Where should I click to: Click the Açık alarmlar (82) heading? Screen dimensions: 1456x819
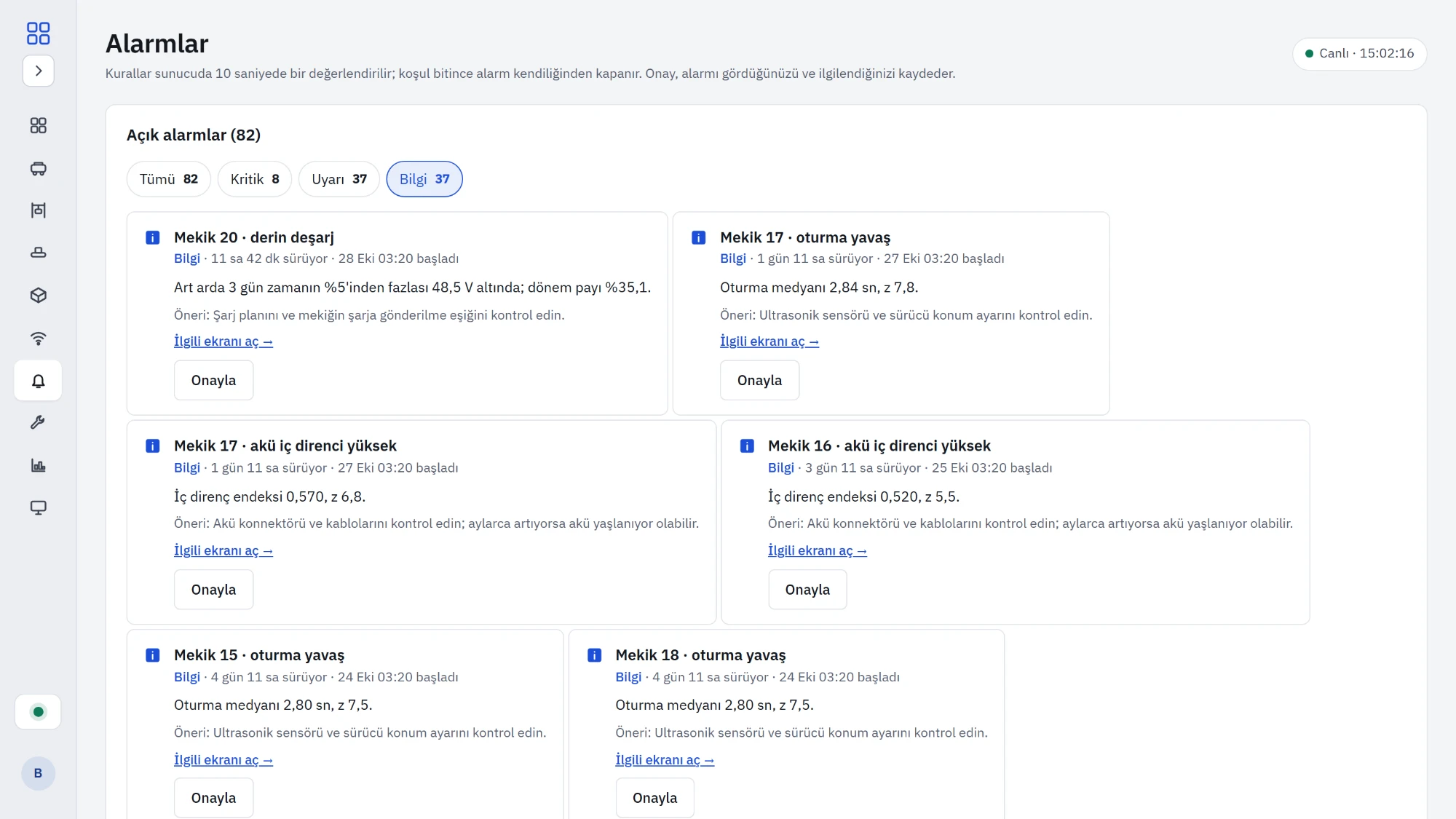(x=194, y=135)
